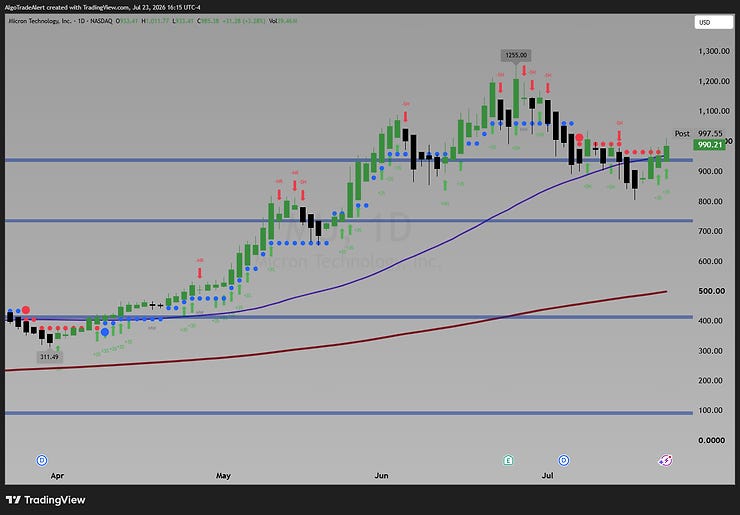Image resolution: width=740 pixels, height=515 pixels.
Task: Click the dividend D icon above Apr
Action: 42,460
